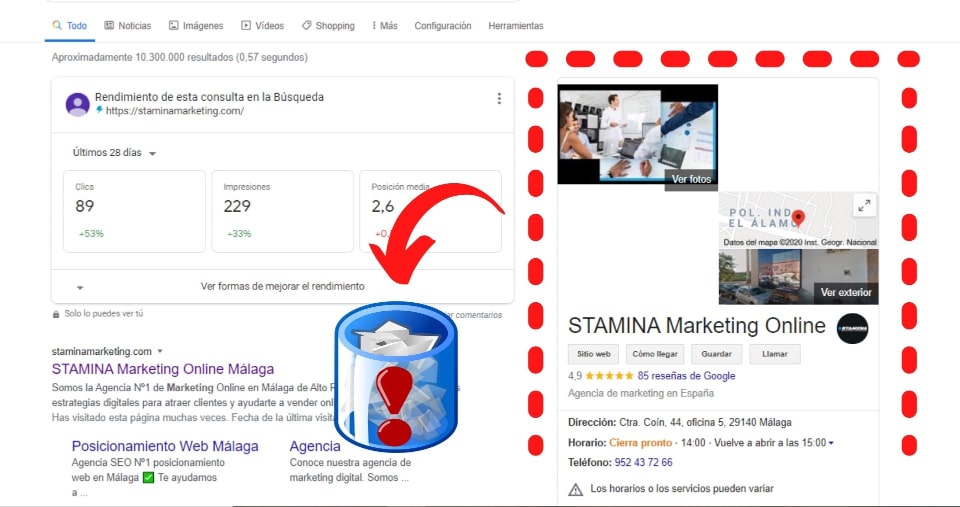Open 85 reseñas de Google
Viewport: 960px width, 507px height.
click(x=686, y=376)
